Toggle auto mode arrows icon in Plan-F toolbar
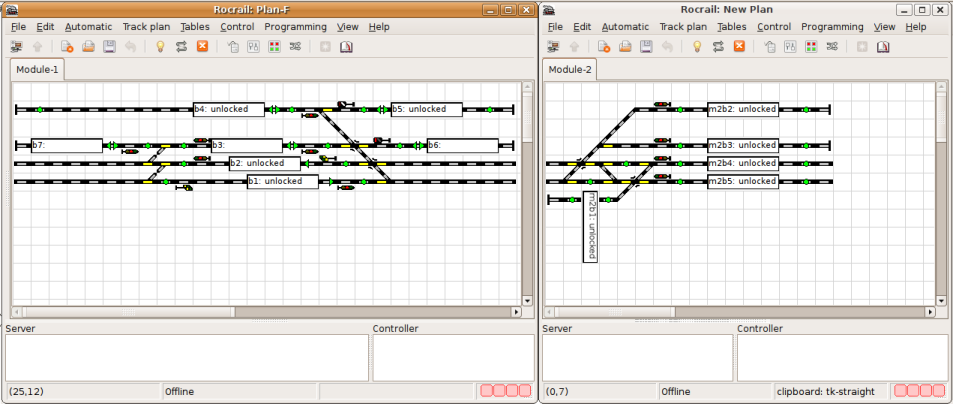 click(181, 46)
